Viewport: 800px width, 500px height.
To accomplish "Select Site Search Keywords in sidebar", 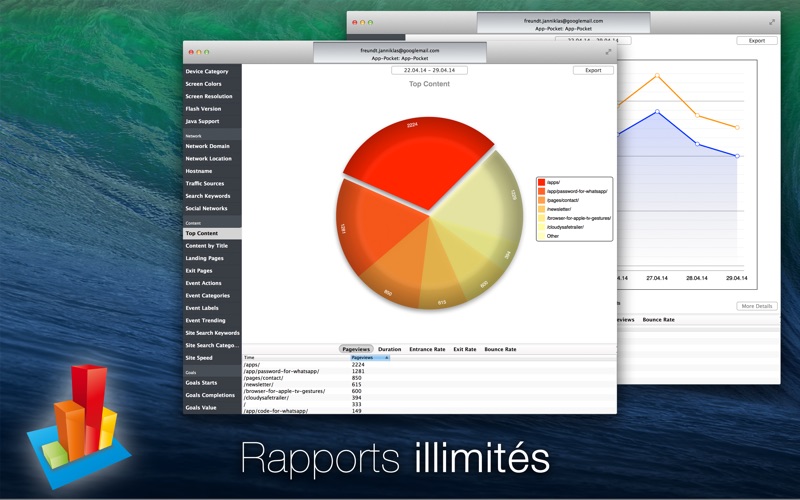I will tap(212, 333).
